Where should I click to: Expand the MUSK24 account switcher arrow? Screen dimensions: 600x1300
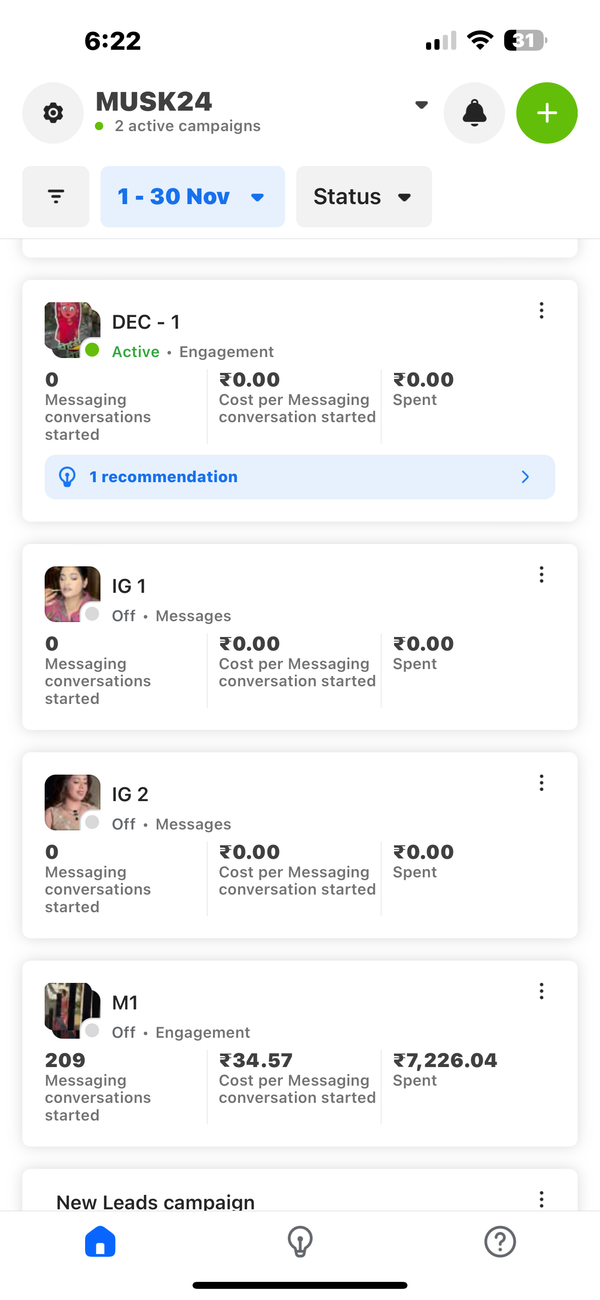[421, 104]
